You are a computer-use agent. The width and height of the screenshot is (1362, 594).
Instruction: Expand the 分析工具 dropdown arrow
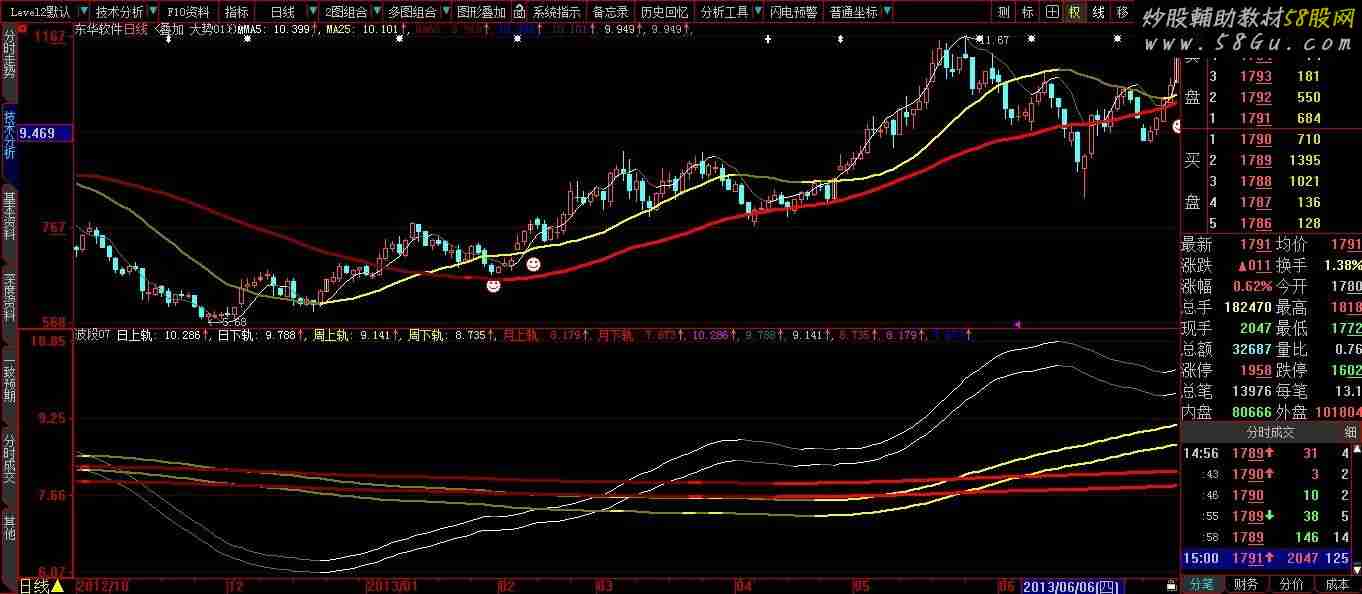coord(758,12)
